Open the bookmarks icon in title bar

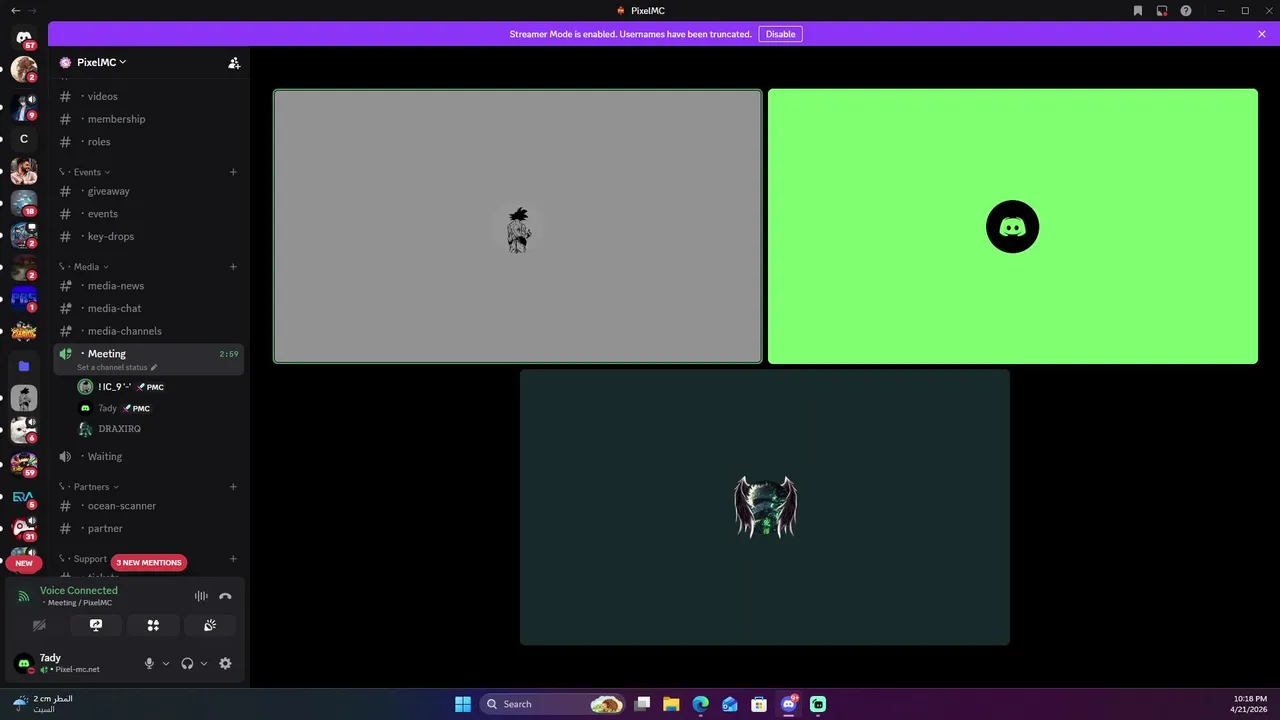pyautogui.click(x=1138, y=11)
